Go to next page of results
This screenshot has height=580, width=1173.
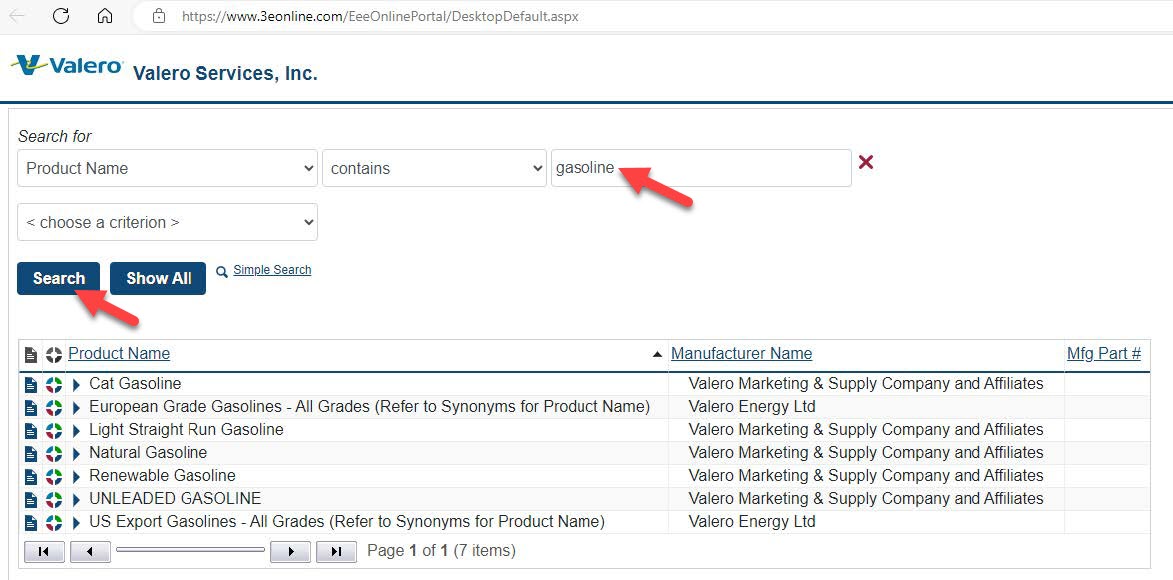[x=290, y=552]
